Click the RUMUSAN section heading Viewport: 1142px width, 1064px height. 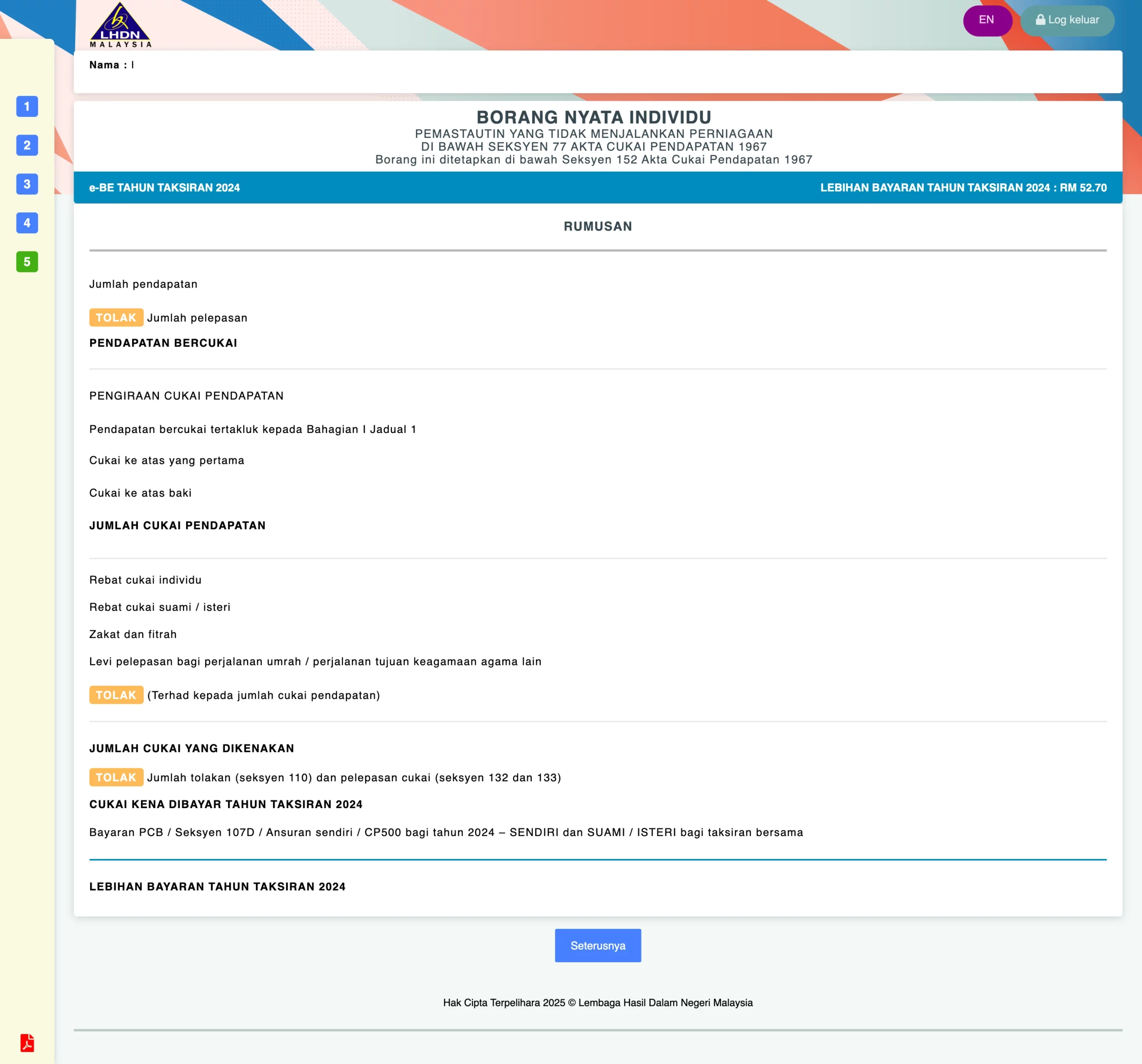(x=597, y=226)
